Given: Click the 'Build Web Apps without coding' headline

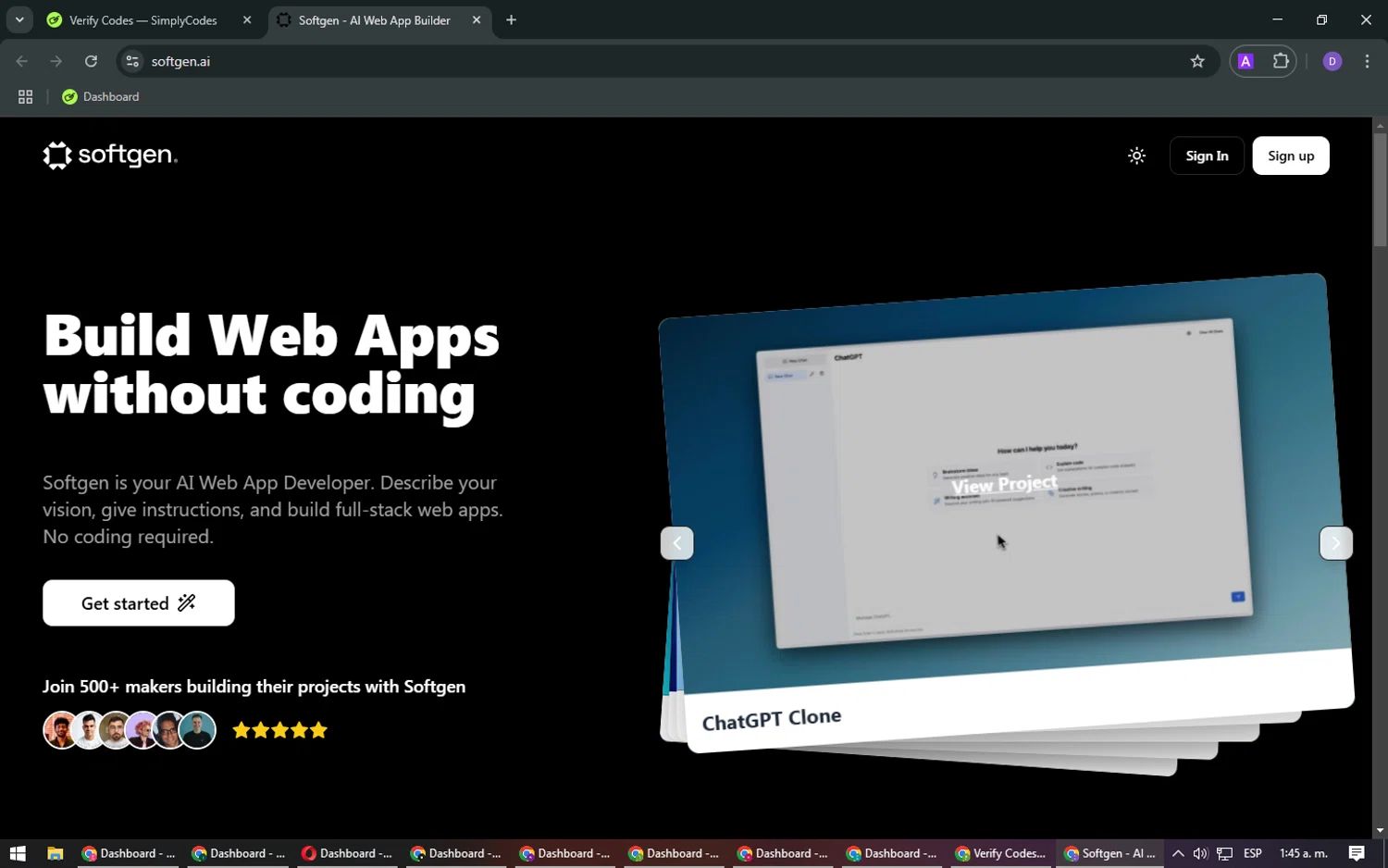Looking at the screenshot, I should pos(271,366).
